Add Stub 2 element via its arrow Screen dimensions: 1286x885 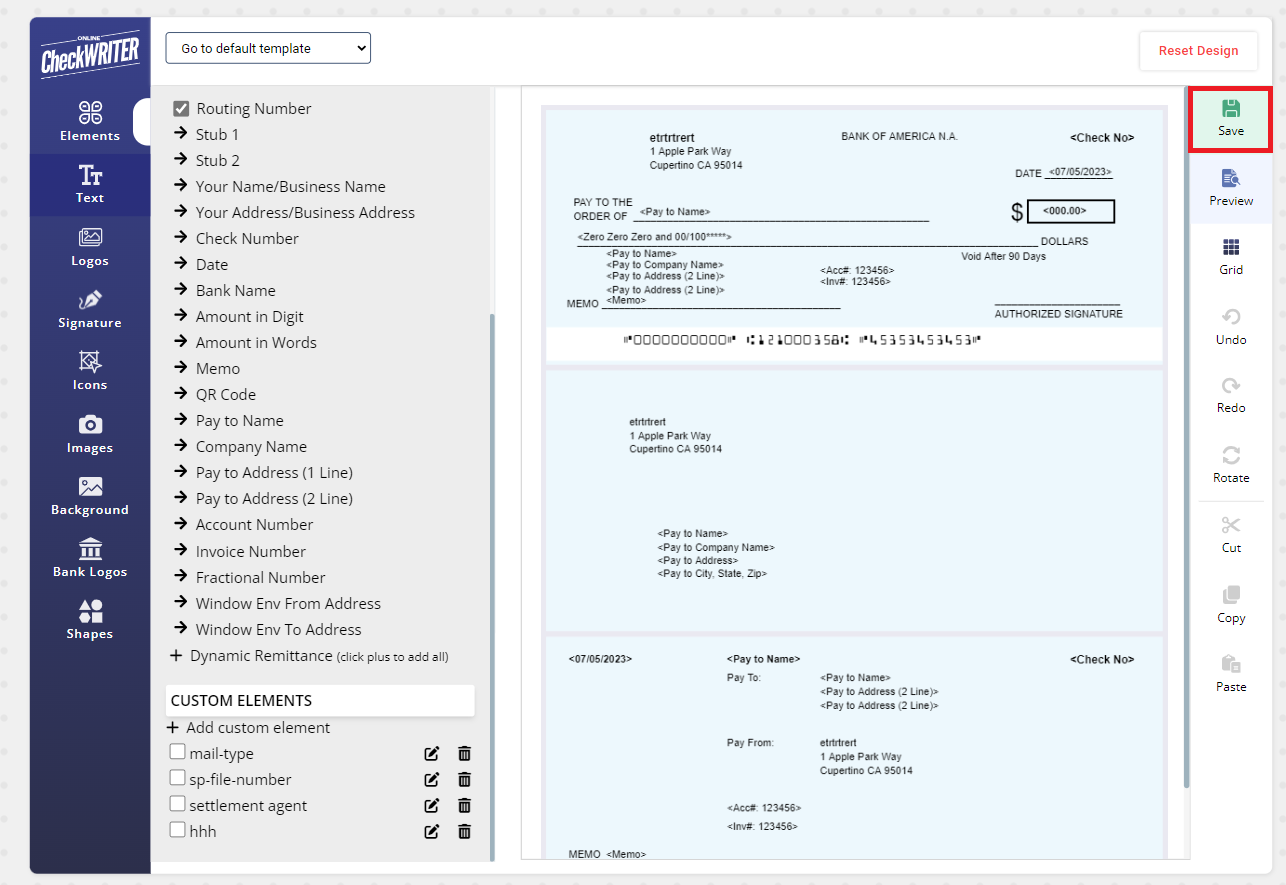point(180,159)
